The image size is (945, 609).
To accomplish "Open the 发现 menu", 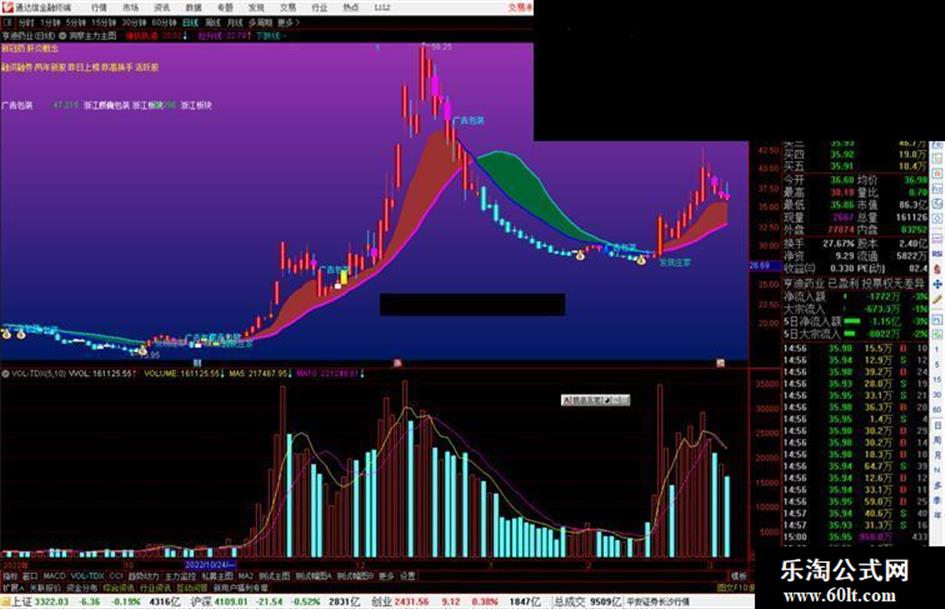I will coord(256,8).
